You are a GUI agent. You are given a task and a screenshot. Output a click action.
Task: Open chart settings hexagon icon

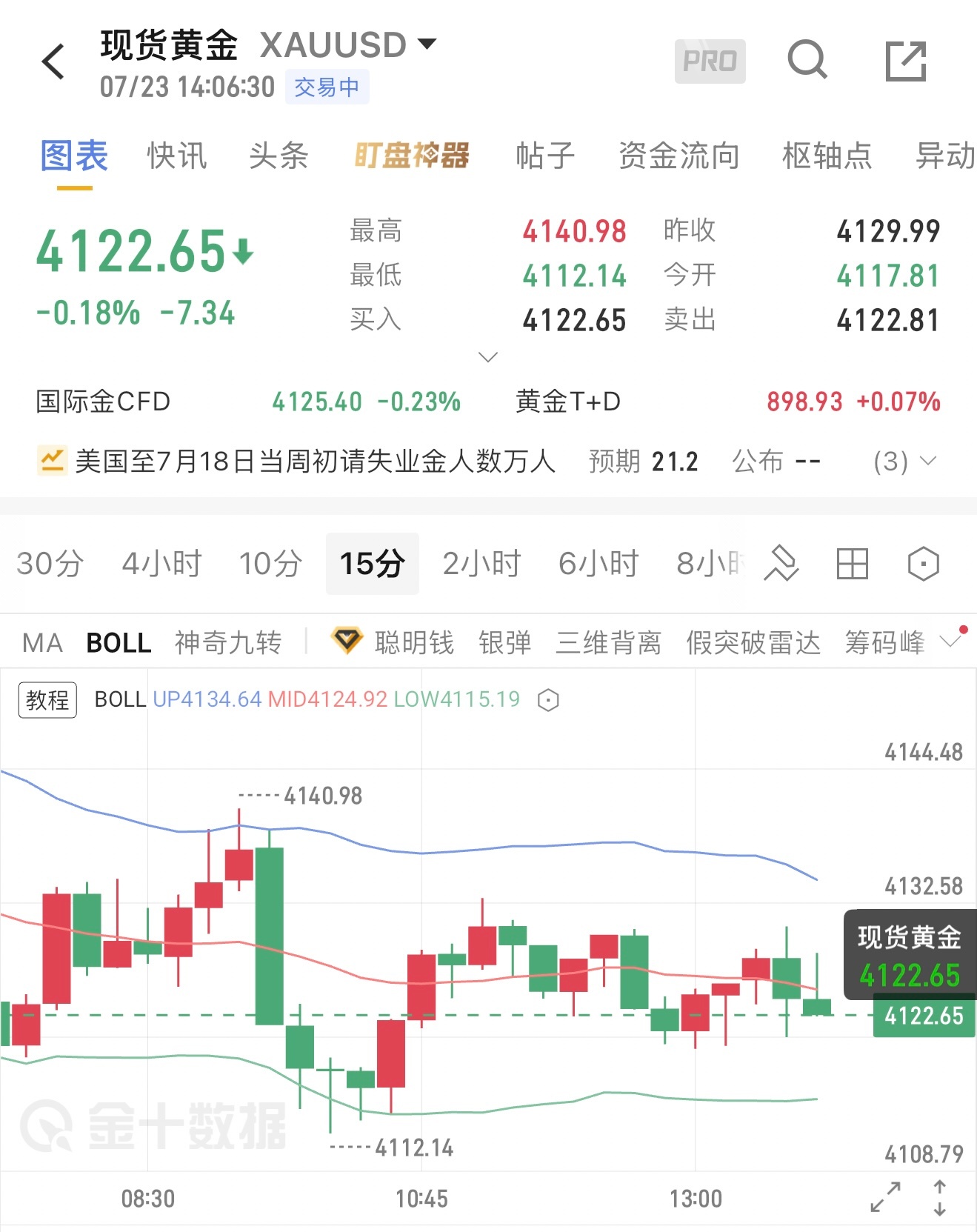(x=923, y=564)
